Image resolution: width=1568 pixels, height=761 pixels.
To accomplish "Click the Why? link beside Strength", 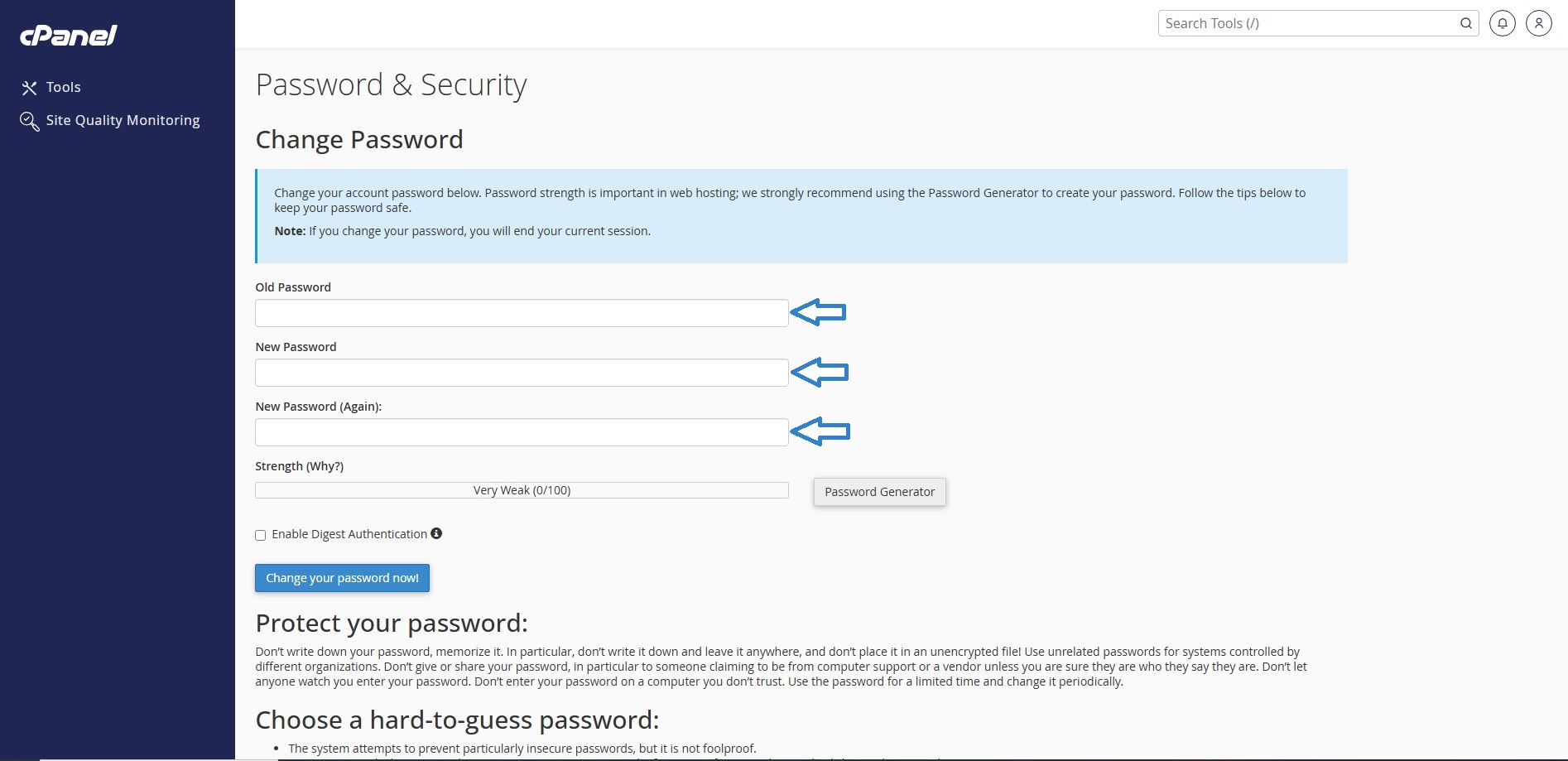I will (x=325, y=466).
